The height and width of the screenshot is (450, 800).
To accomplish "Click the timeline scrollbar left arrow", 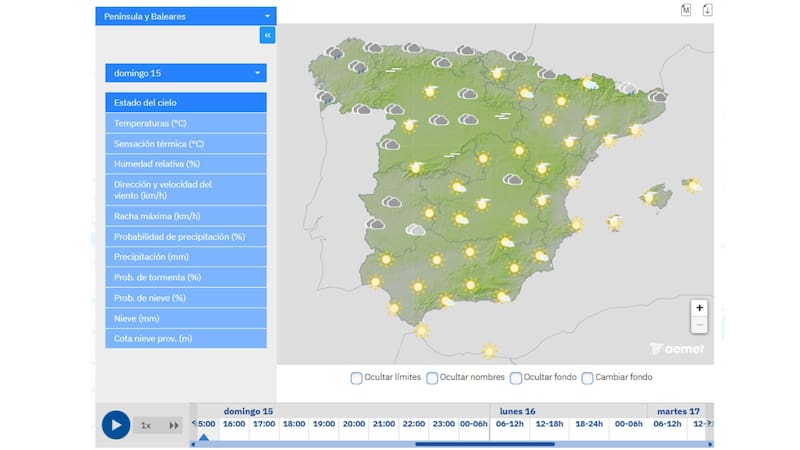I will (x=193, y=444).
